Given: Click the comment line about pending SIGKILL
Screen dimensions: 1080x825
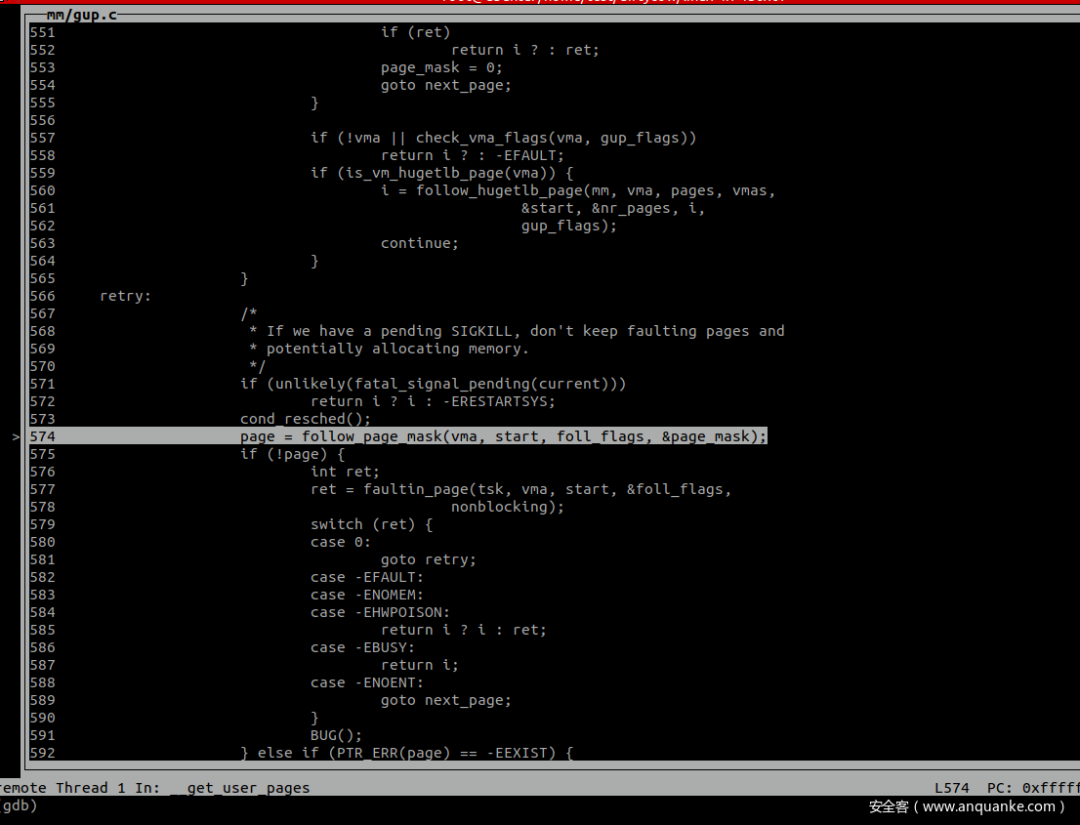Looking at the screenshot, I should click(517, 331).
